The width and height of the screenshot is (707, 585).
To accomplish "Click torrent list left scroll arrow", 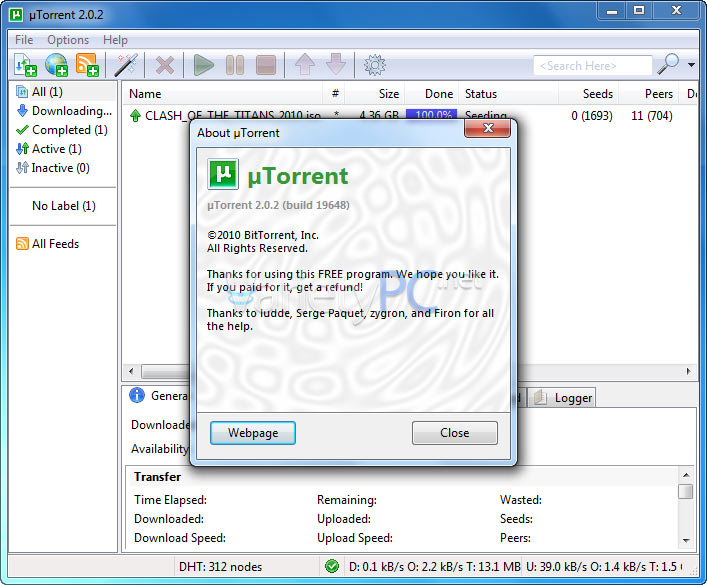I will [131, 371].
